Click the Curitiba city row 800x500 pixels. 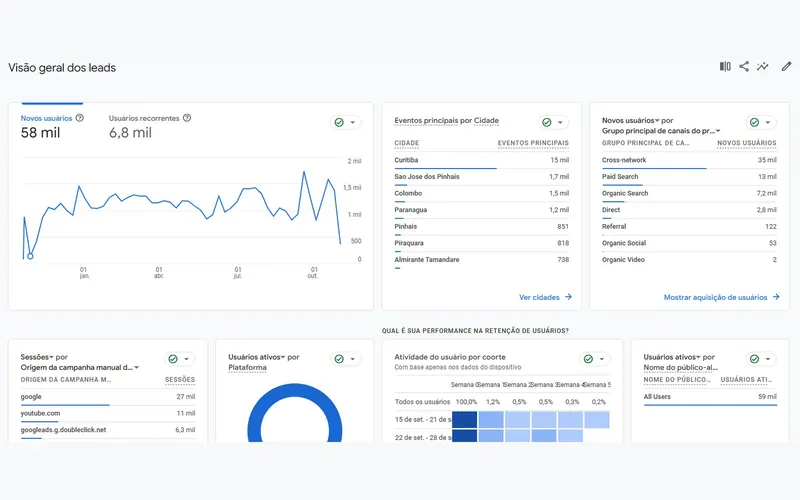pyautogui.click(x=481, y=160)
